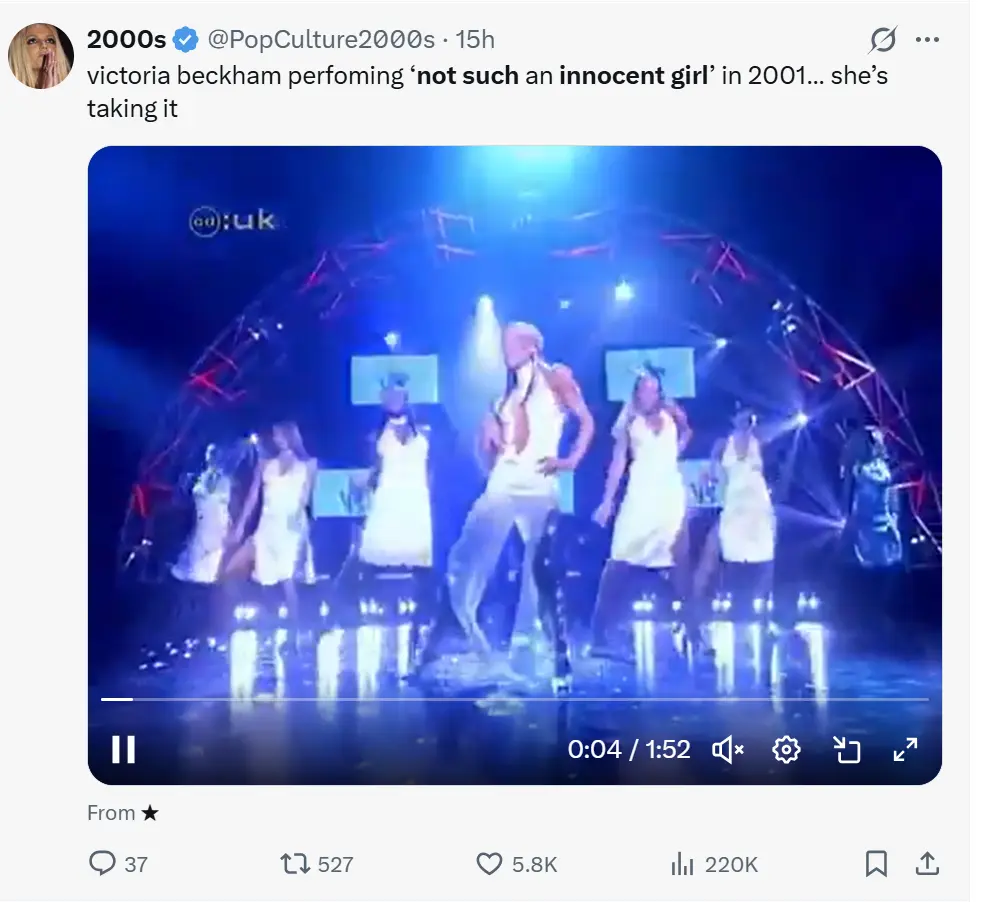Screen dimensions: 998x902
Task: View post analytics showing 220K views
Action: [683, 864]
